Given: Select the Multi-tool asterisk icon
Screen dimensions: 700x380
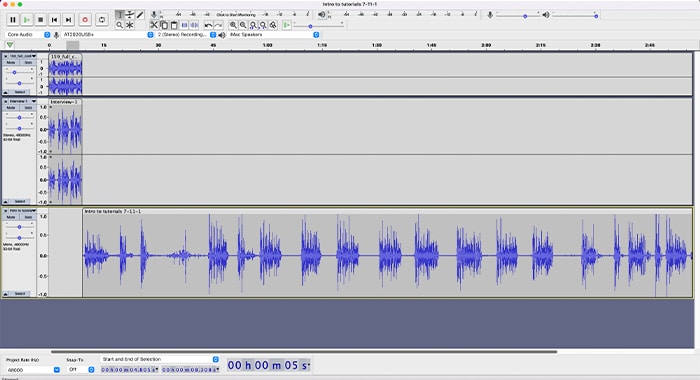Looking at the screenshot, I should (x=130, y=25).
